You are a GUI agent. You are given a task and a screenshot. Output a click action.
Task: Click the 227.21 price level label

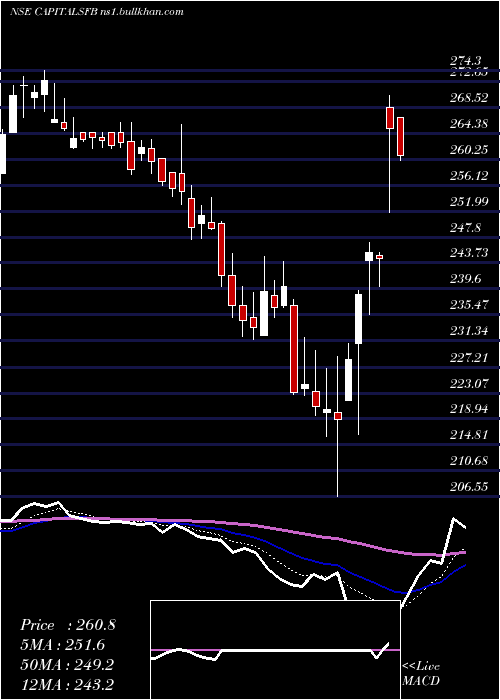pos(469,357)
